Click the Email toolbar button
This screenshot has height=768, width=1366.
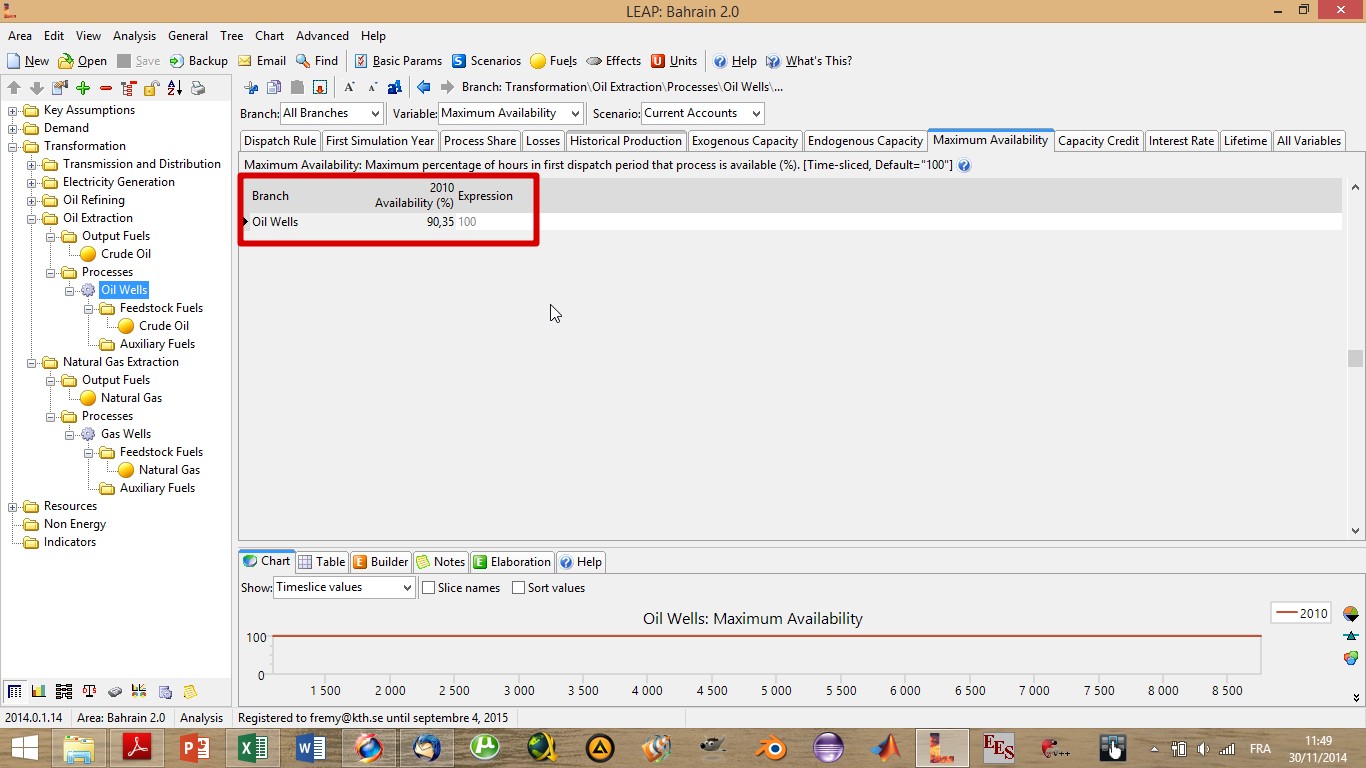(261, 61)
